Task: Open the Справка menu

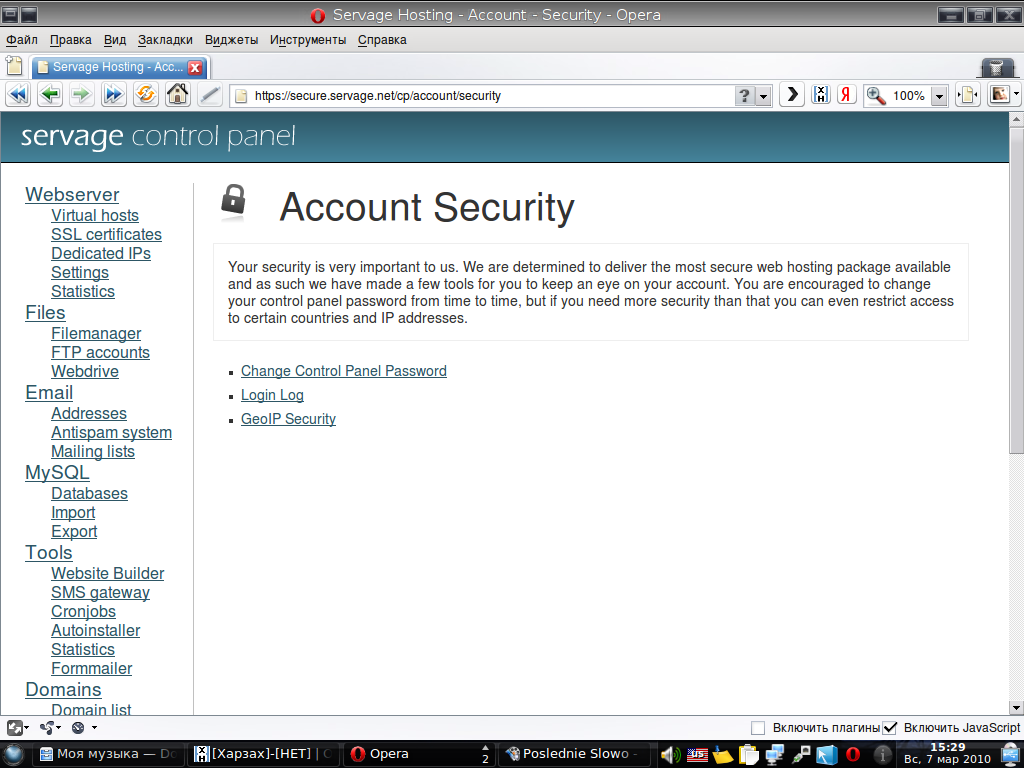Action: pyautogui.click(x=382, y=40)
